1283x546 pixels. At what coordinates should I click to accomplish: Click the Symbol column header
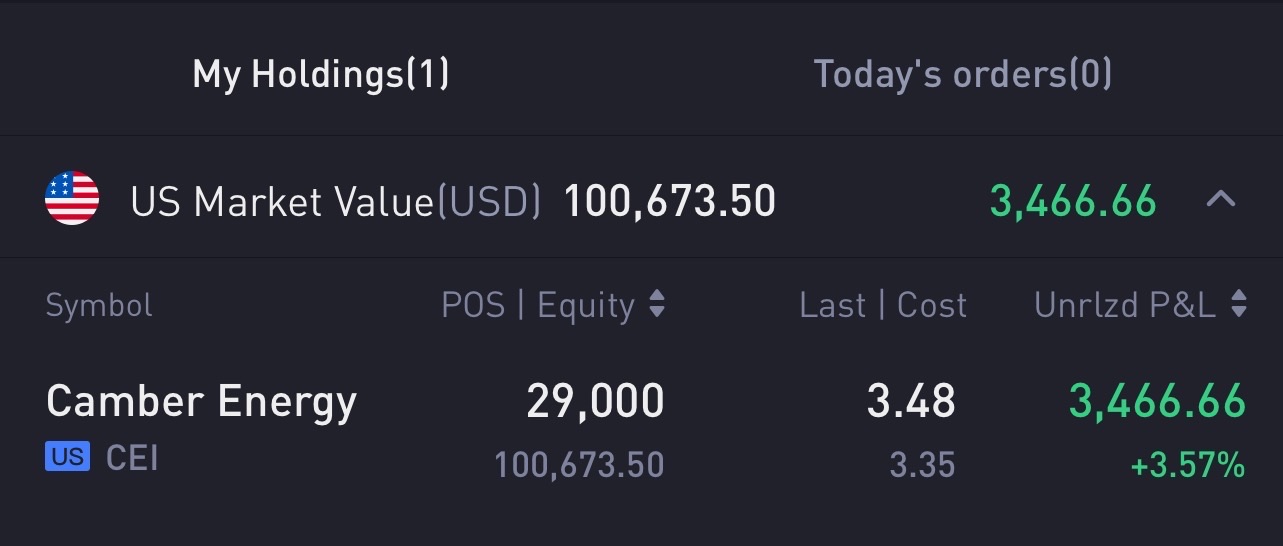tap(99, 306)
